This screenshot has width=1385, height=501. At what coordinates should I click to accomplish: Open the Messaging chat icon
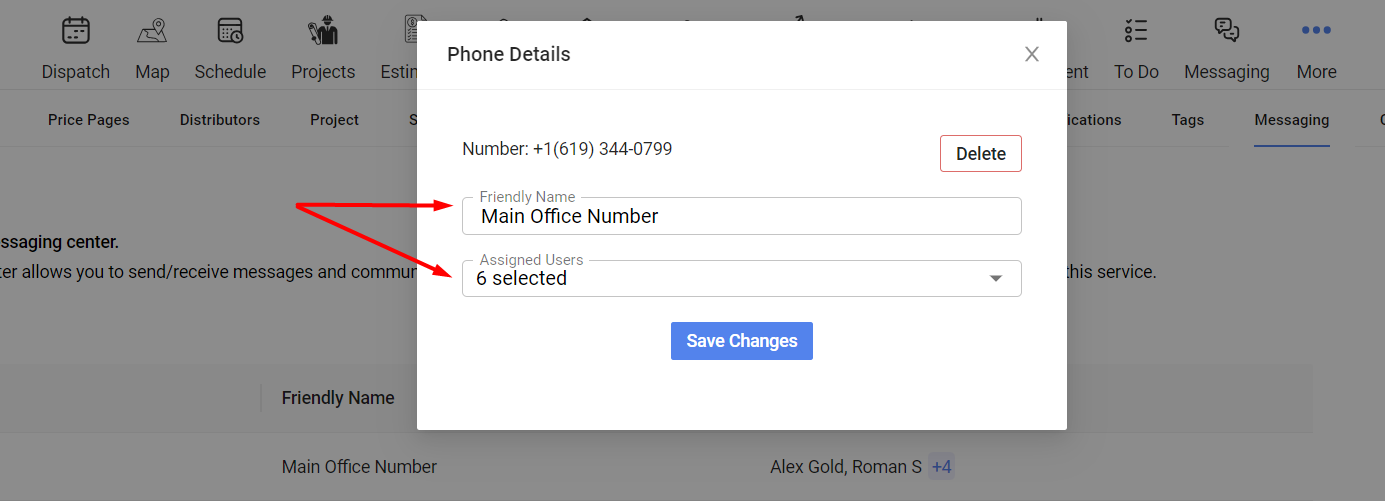click(1227, 31)
